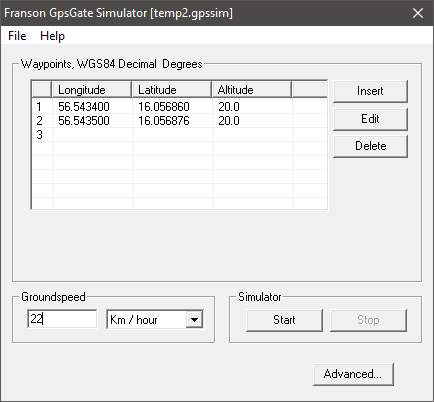The image size is (434, 402).
Task: Select latitude cell 16.056876
Action: pyautogui.click(x=172, y=121)
